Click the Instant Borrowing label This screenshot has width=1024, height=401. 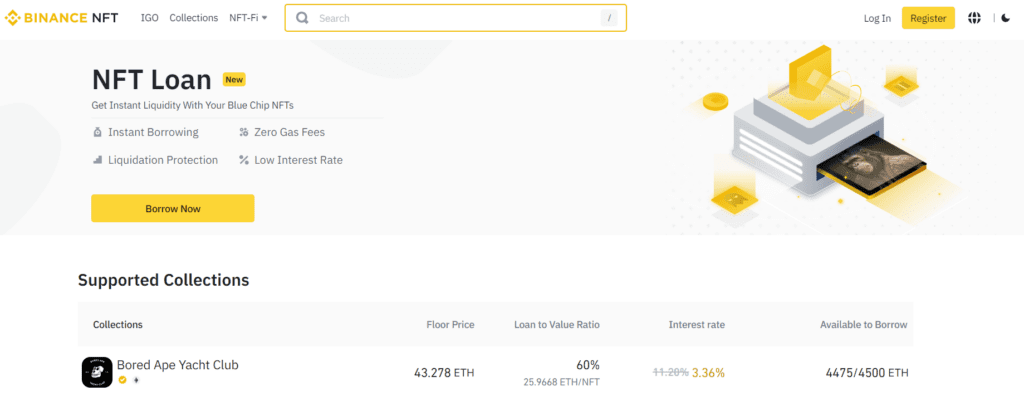153,133
